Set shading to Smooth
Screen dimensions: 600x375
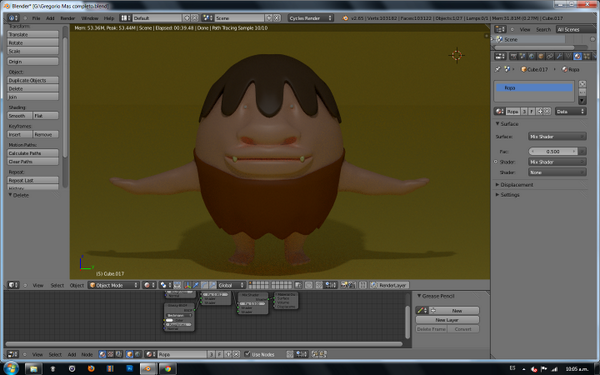[x=20, y=116]
